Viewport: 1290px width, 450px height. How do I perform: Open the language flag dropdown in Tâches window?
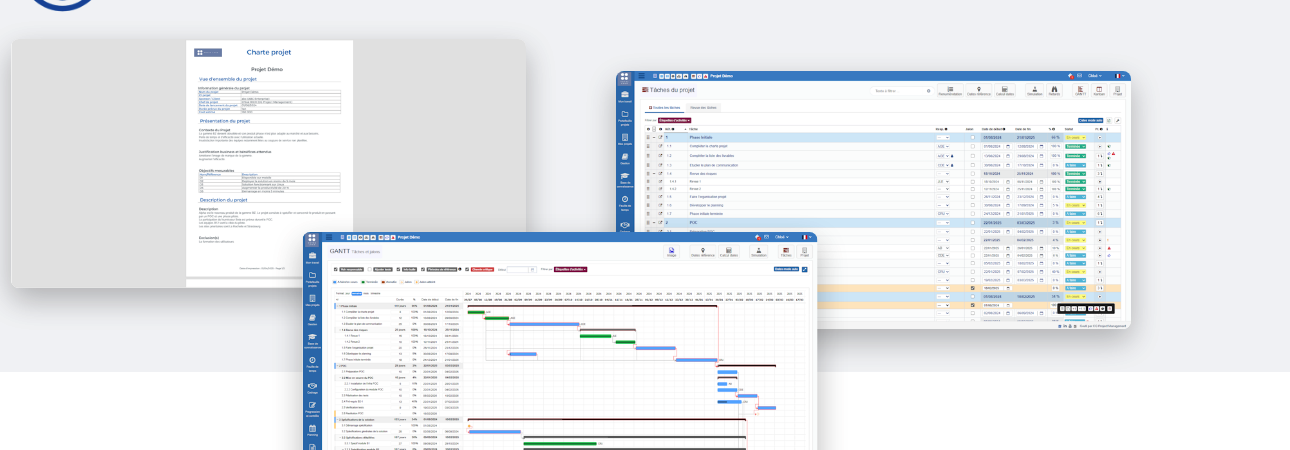point(1119,76)
